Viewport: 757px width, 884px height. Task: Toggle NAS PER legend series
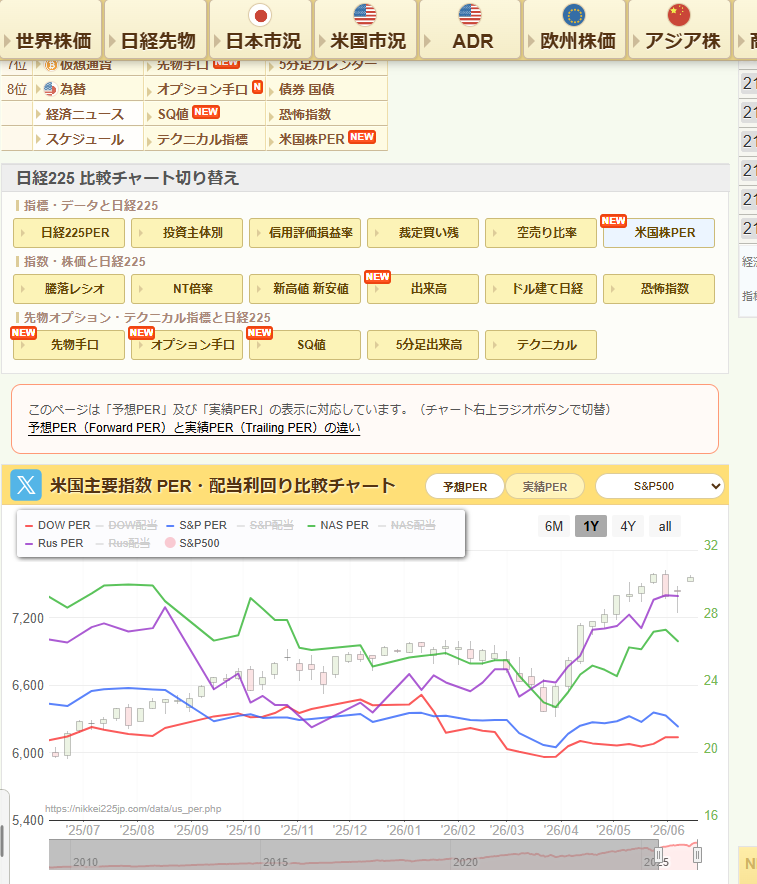(x=338, y=525)
